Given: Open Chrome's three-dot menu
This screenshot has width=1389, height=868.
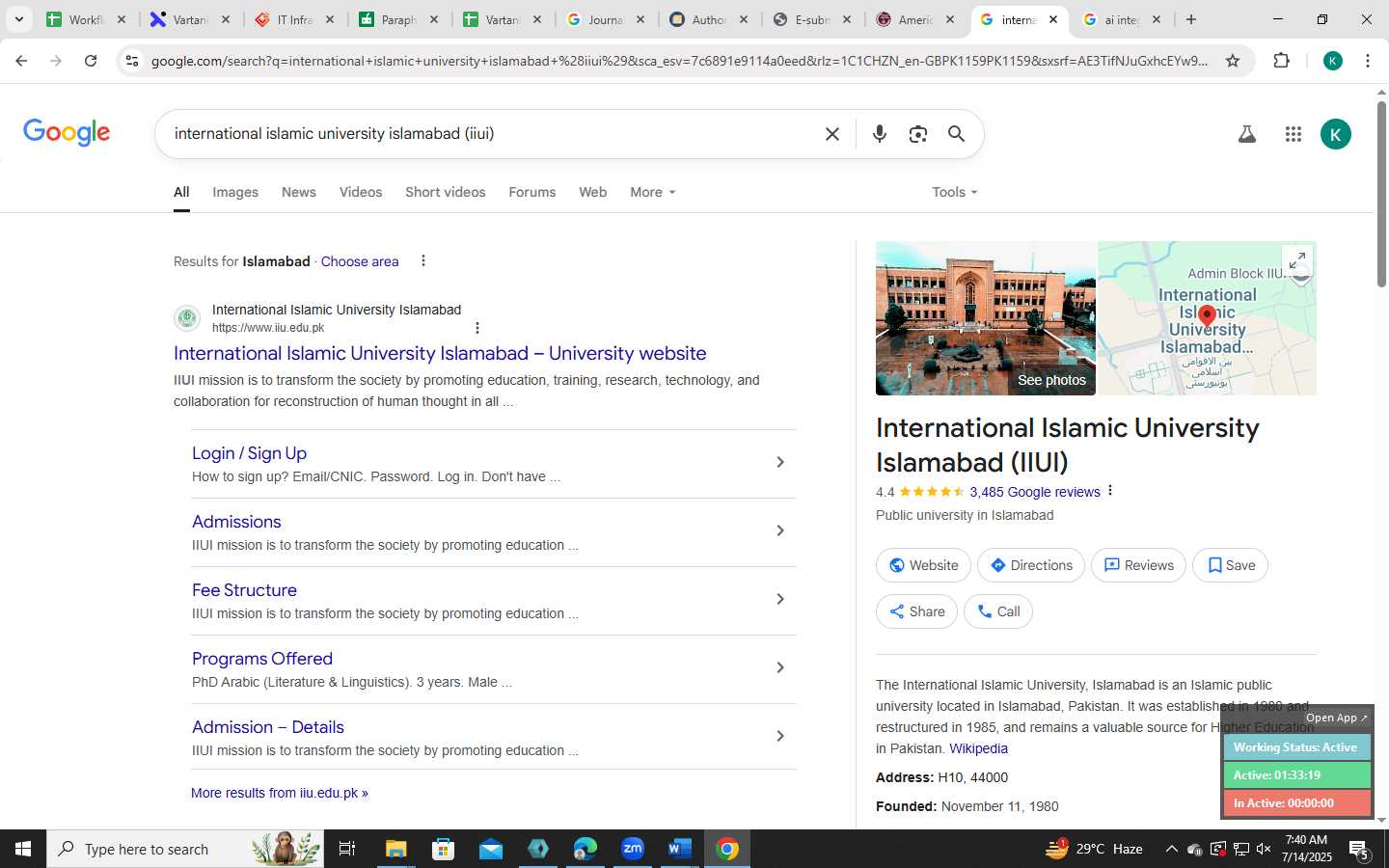Looking at the screenshot, I should (x=1368, y=61).
